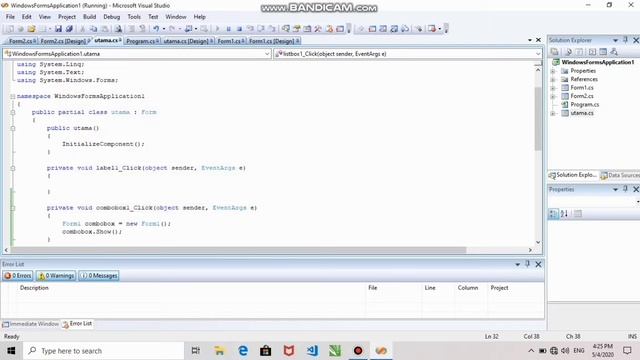This screenshot has height=360, width=640.
Task: Toggle the 0 Messages filter button
Action: [x=99, y=276]
